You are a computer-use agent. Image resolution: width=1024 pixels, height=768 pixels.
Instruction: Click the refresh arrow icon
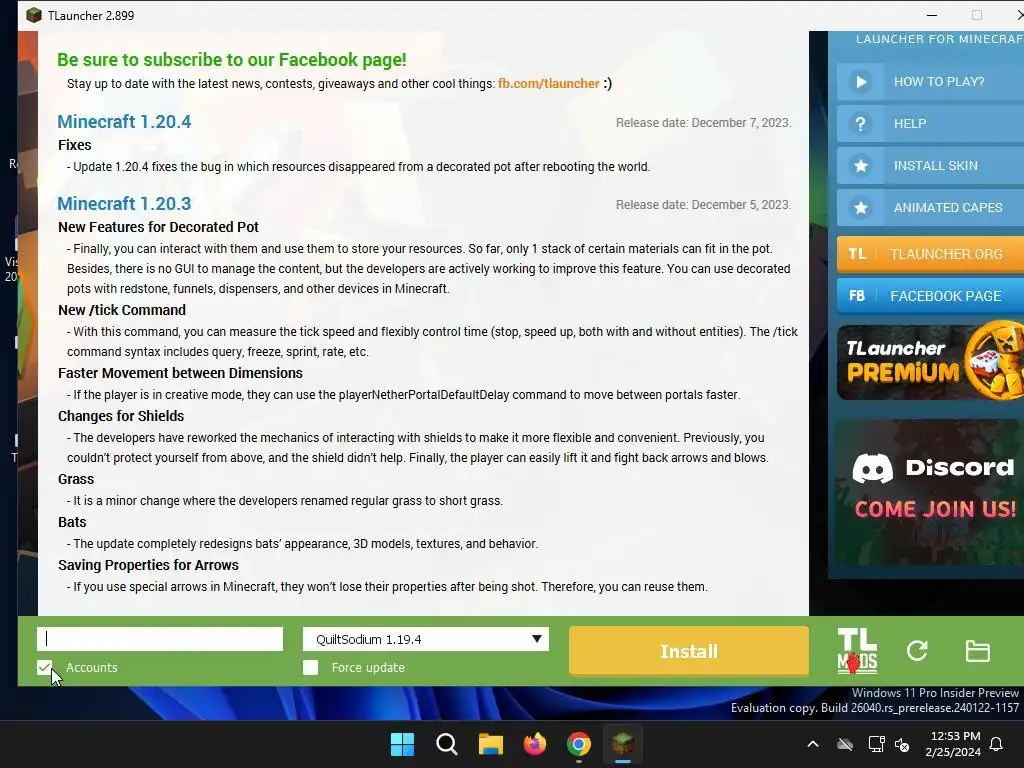(x=917, y=650)
